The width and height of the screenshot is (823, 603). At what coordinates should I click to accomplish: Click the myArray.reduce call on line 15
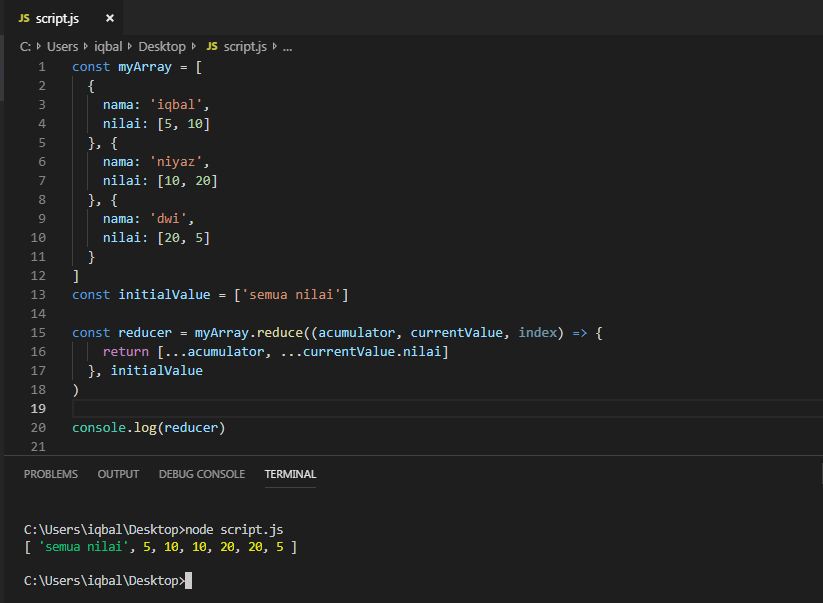point(243,332)
